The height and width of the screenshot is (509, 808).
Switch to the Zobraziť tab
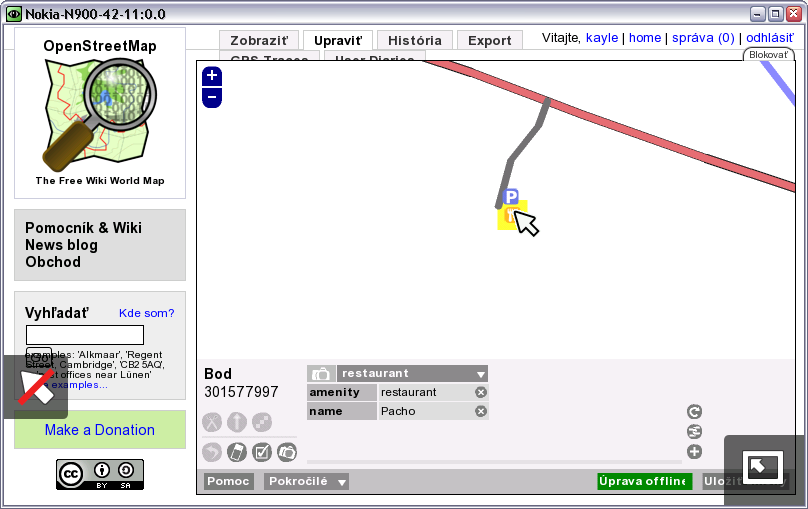pos(259,40)
